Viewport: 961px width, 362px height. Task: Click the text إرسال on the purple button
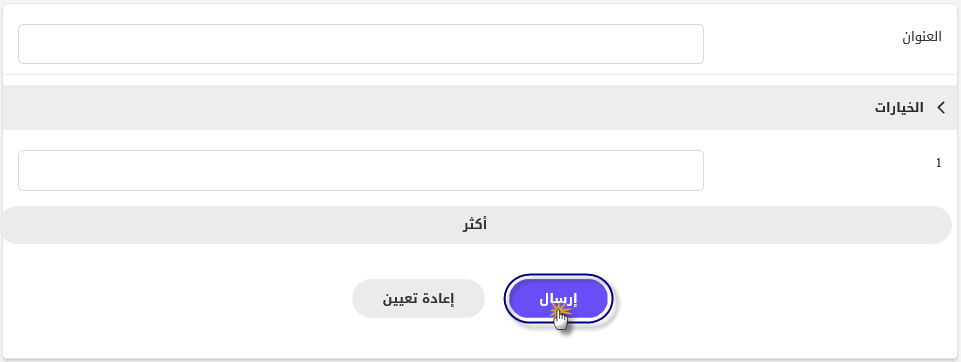click(558, 299)
